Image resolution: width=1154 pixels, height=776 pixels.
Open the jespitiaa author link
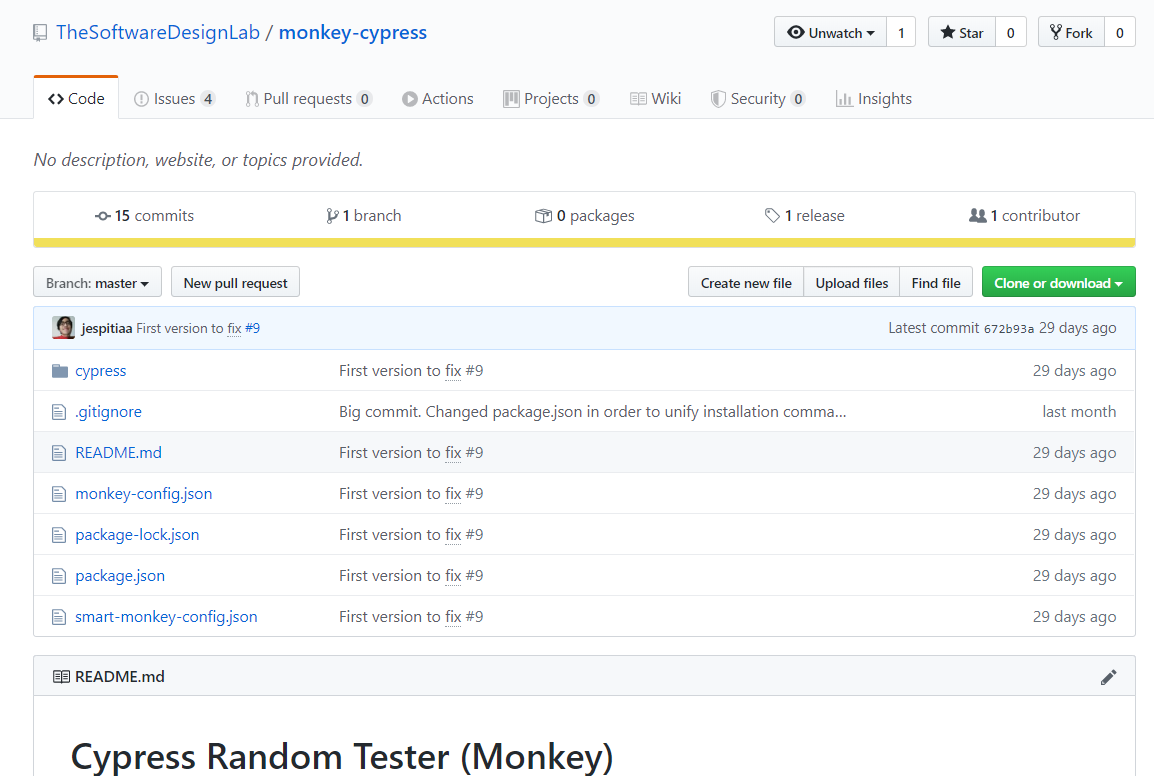pos(107,328)
